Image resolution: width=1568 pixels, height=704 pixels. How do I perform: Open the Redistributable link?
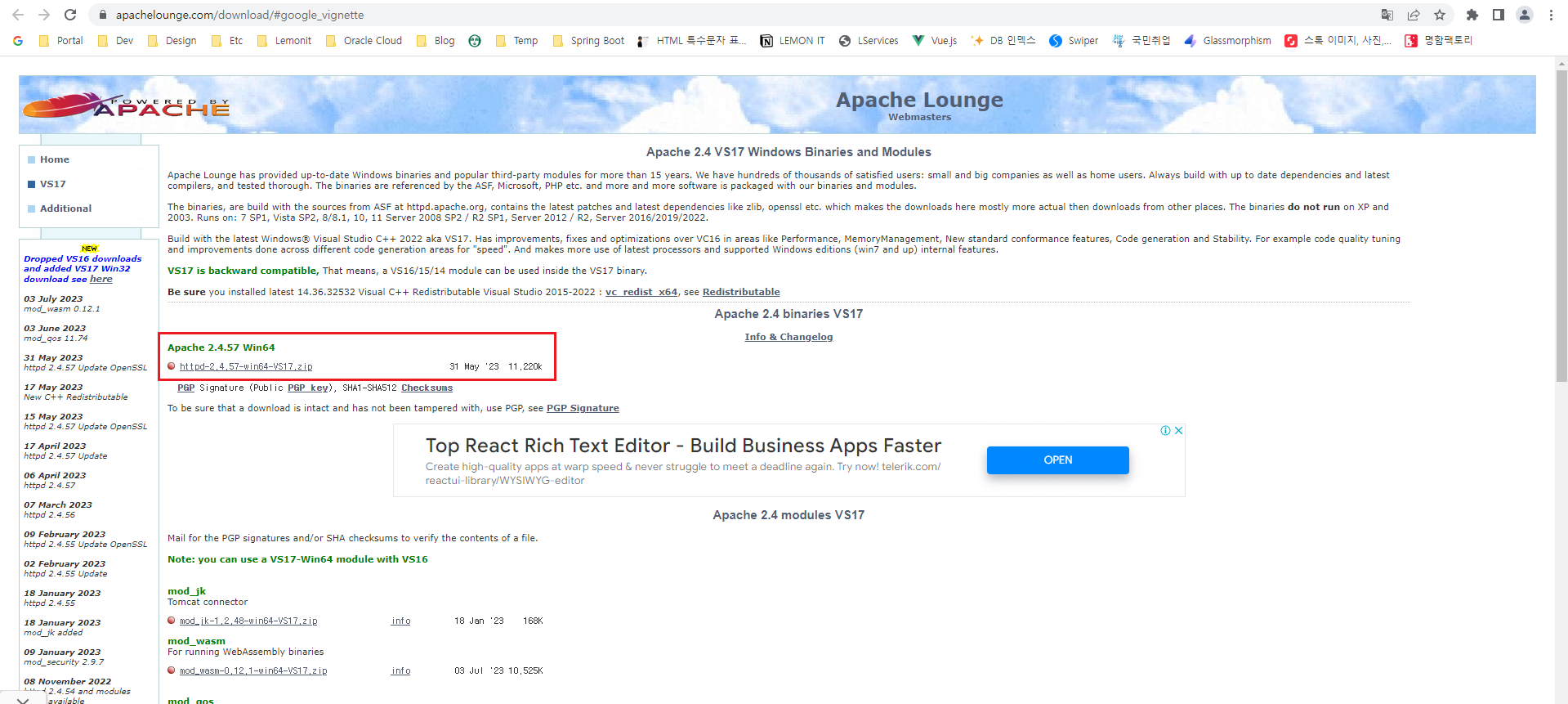click(741, 292)
